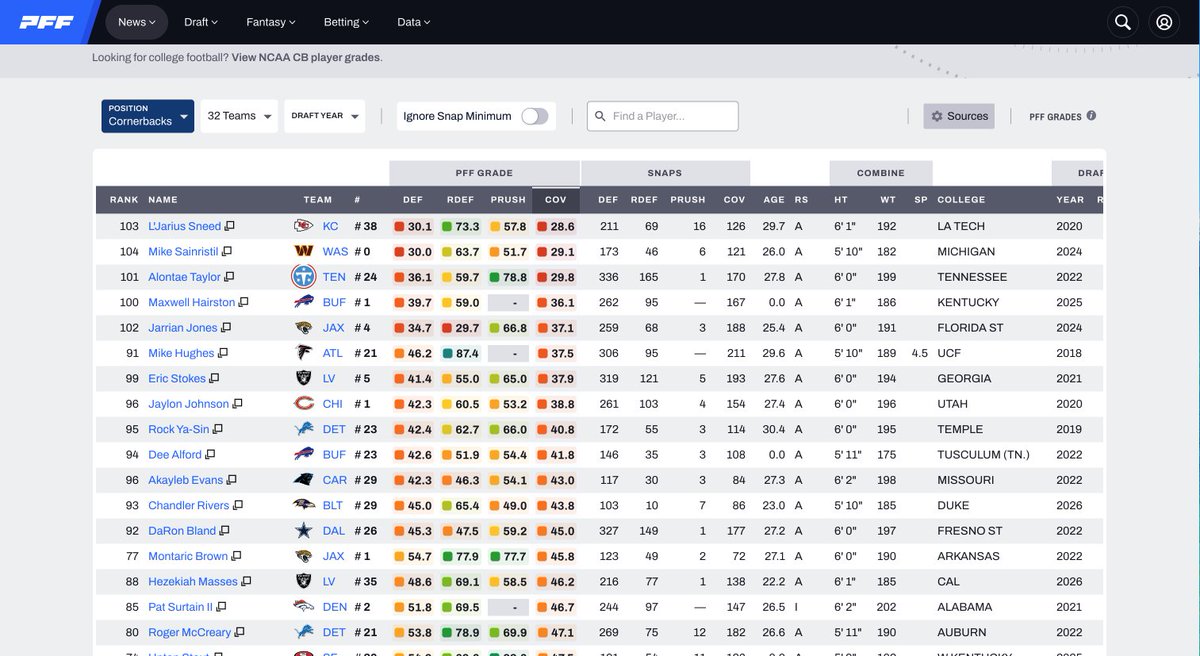Click L'Jarius Sneed's red DEF grade 30.1
This screenshot has height=656, width=1200.
[x=413, y=227]
